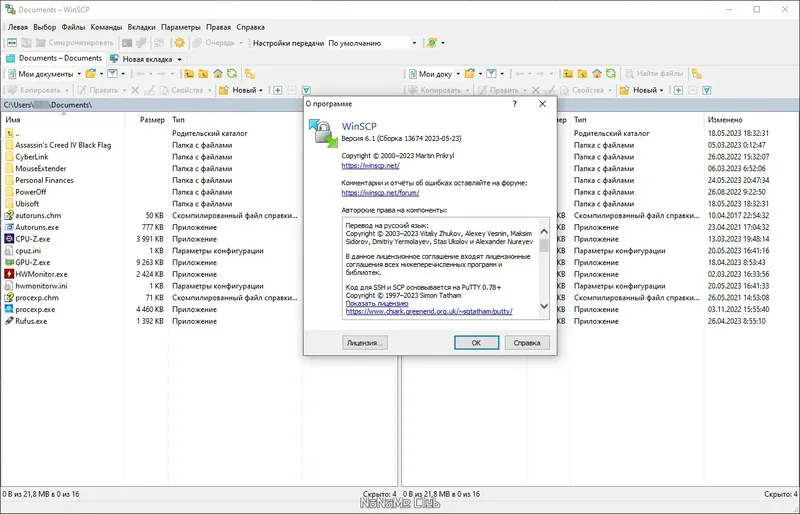This screenshot has height=514, width=800.
Task: Click the select-by-filter icon in right panel toolbar
Action: 707,90
